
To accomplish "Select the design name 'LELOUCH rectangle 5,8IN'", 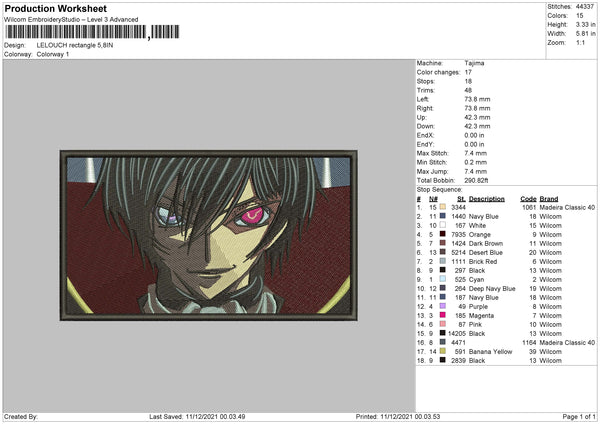I will click(75, 45).
